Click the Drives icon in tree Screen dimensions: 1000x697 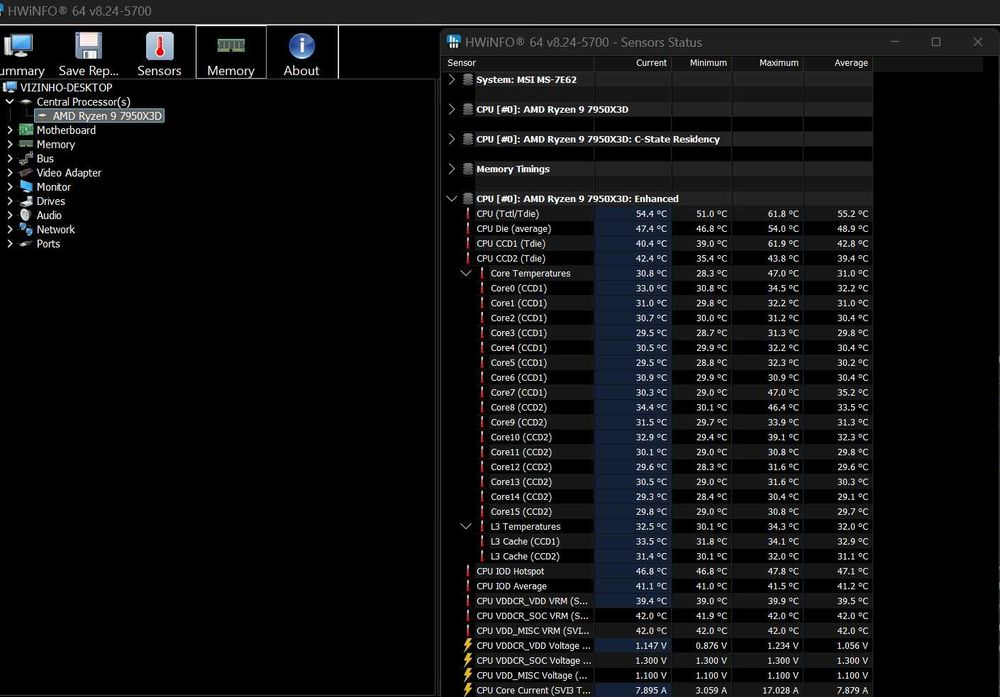(x=26, y=201)
